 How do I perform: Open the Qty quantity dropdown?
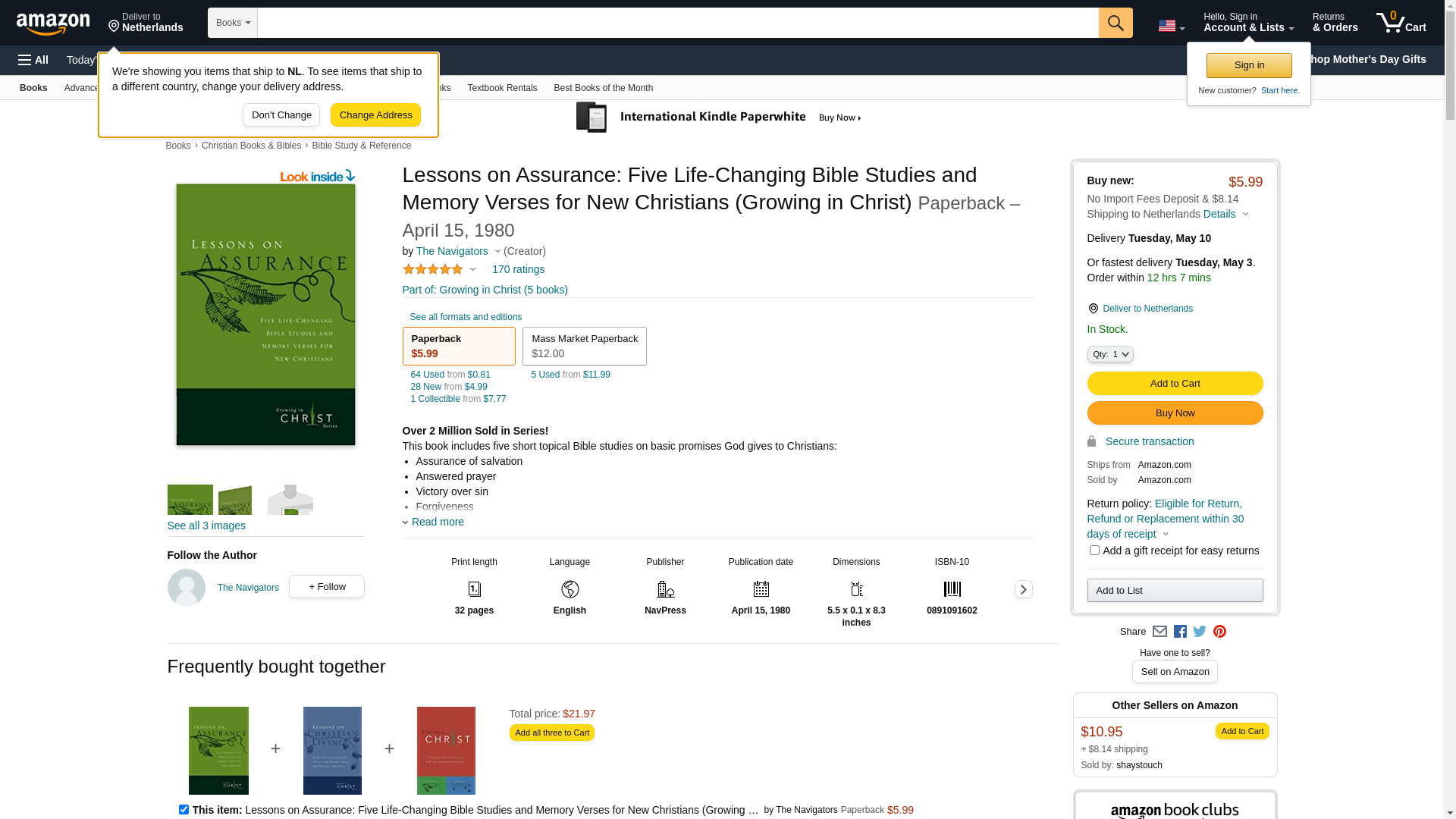[1110, 354]
